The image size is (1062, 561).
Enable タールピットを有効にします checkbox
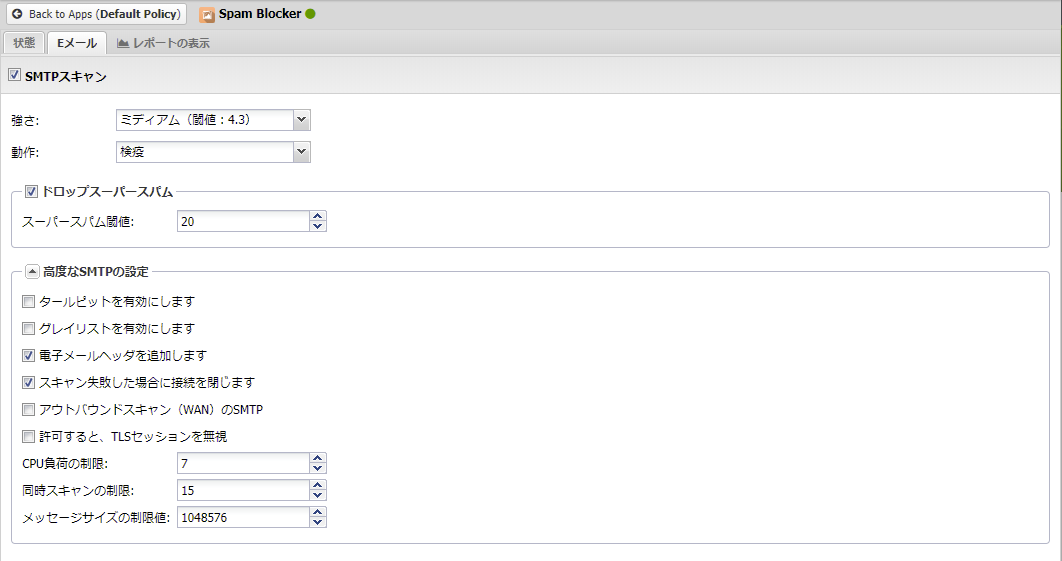pos(28,301)
